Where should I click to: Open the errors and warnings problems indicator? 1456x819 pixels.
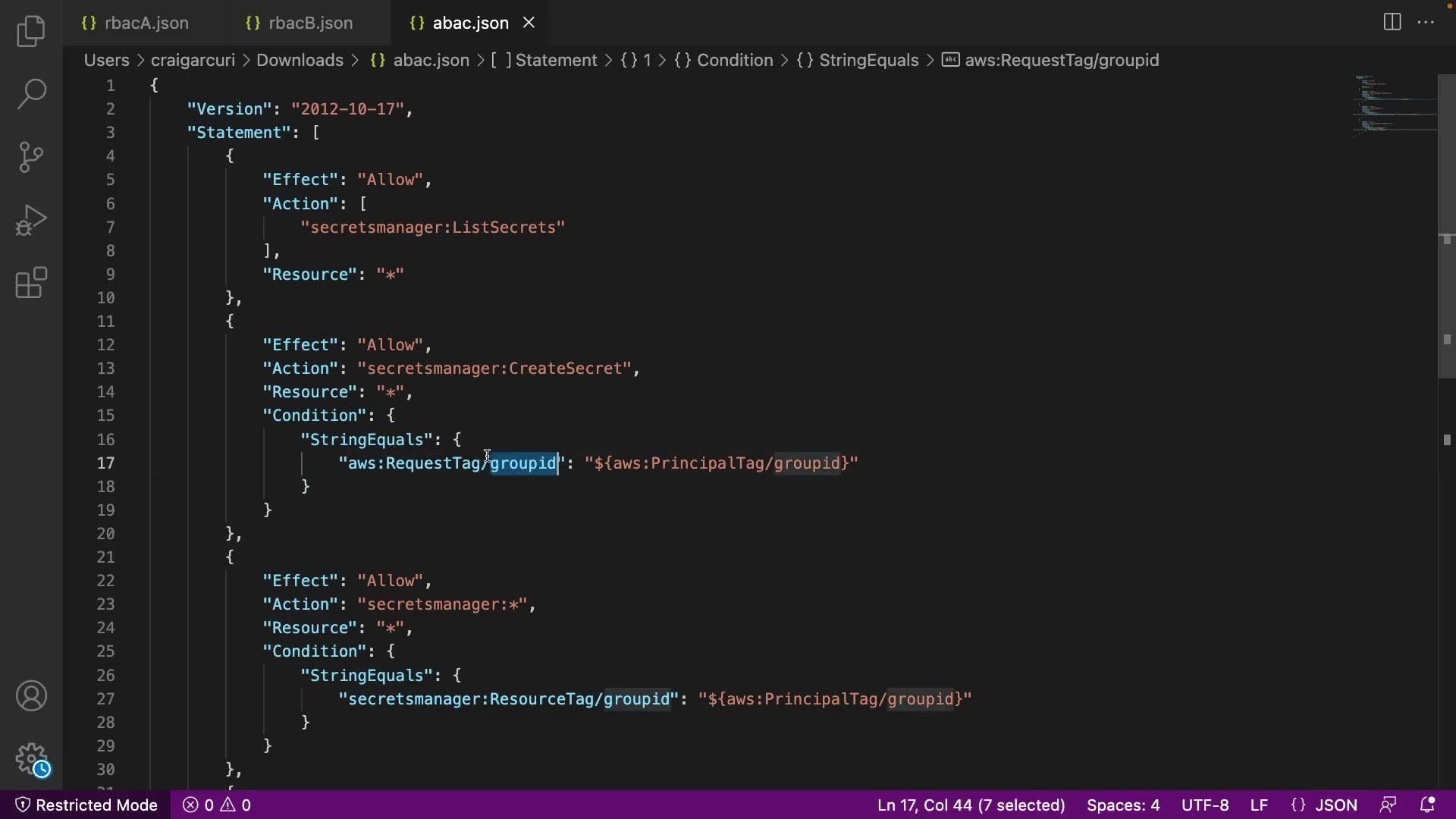(x=217, y=805)
